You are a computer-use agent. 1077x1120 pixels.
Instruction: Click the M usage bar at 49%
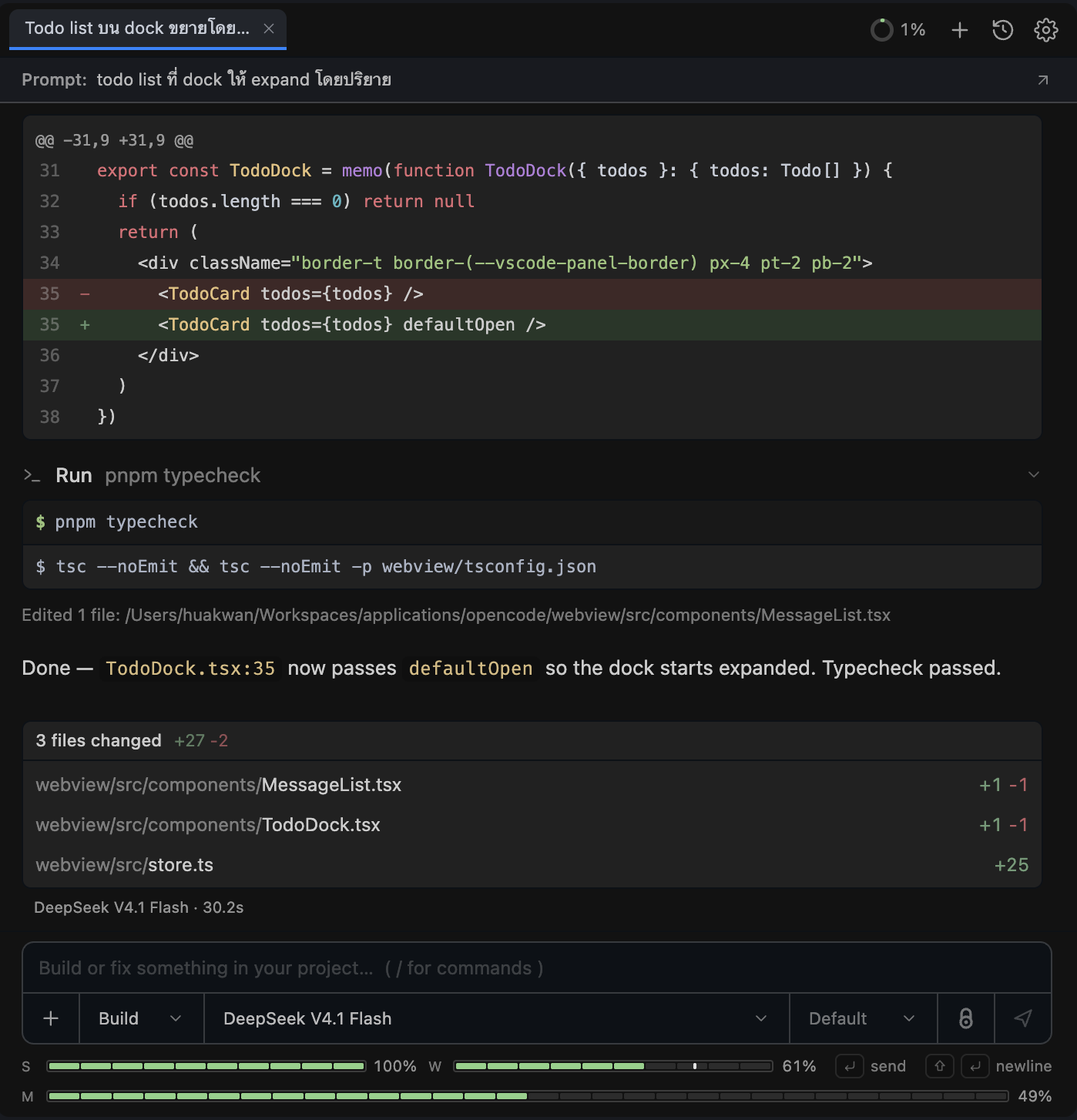(x=528, y=1096)
